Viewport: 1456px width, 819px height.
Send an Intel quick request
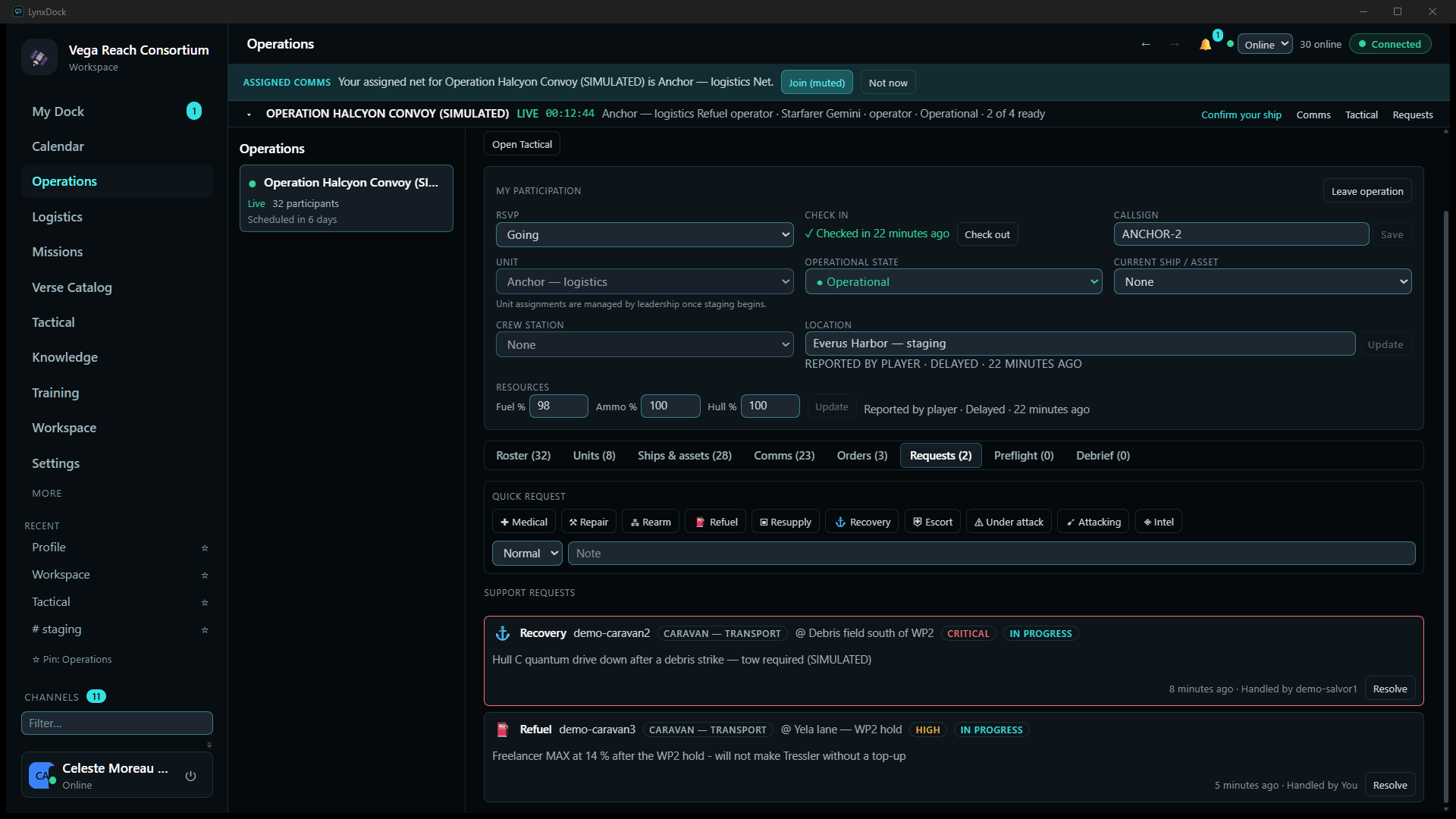click(1158, 522)
